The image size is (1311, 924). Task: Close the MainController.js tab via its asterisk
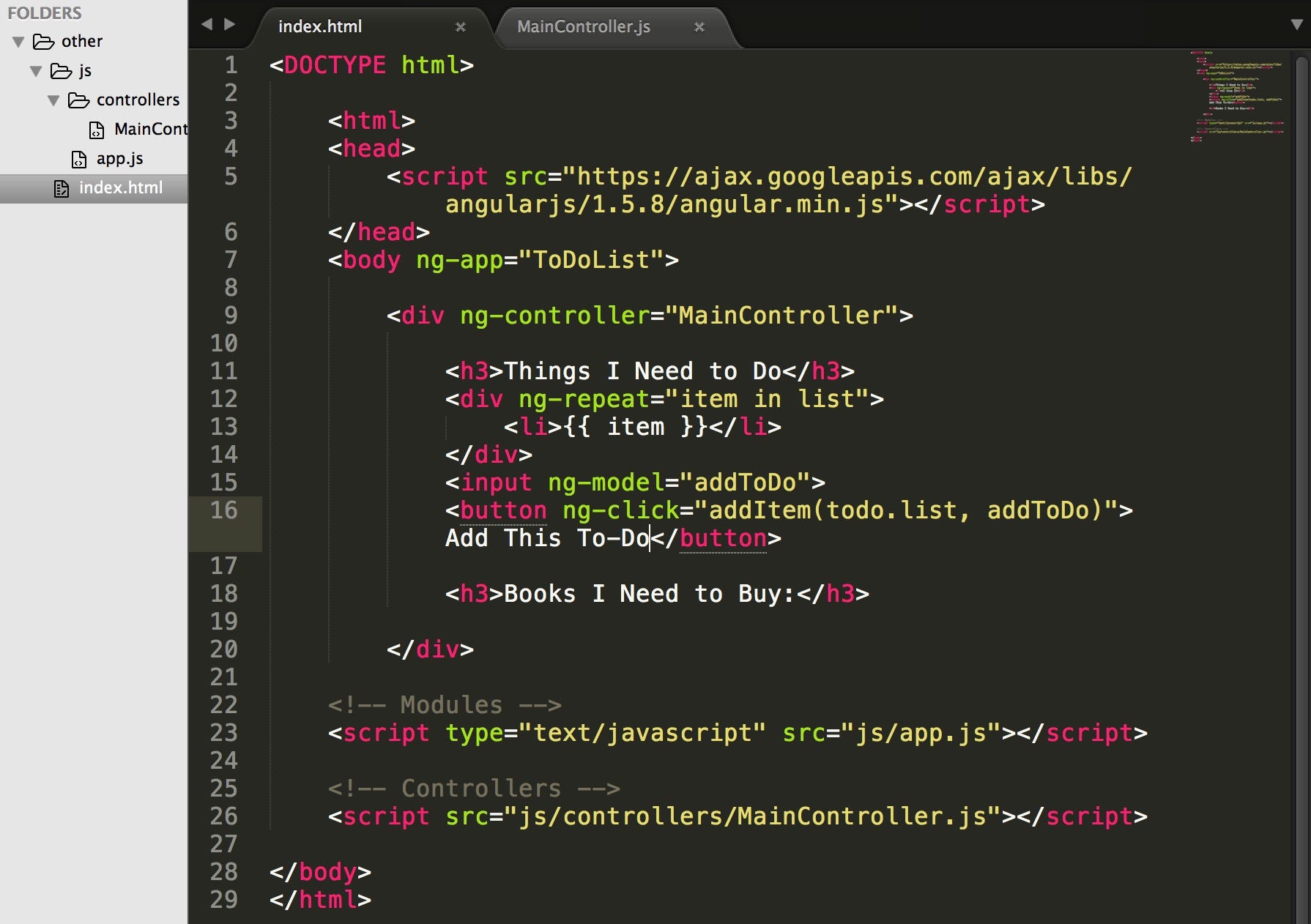[699, 28]
